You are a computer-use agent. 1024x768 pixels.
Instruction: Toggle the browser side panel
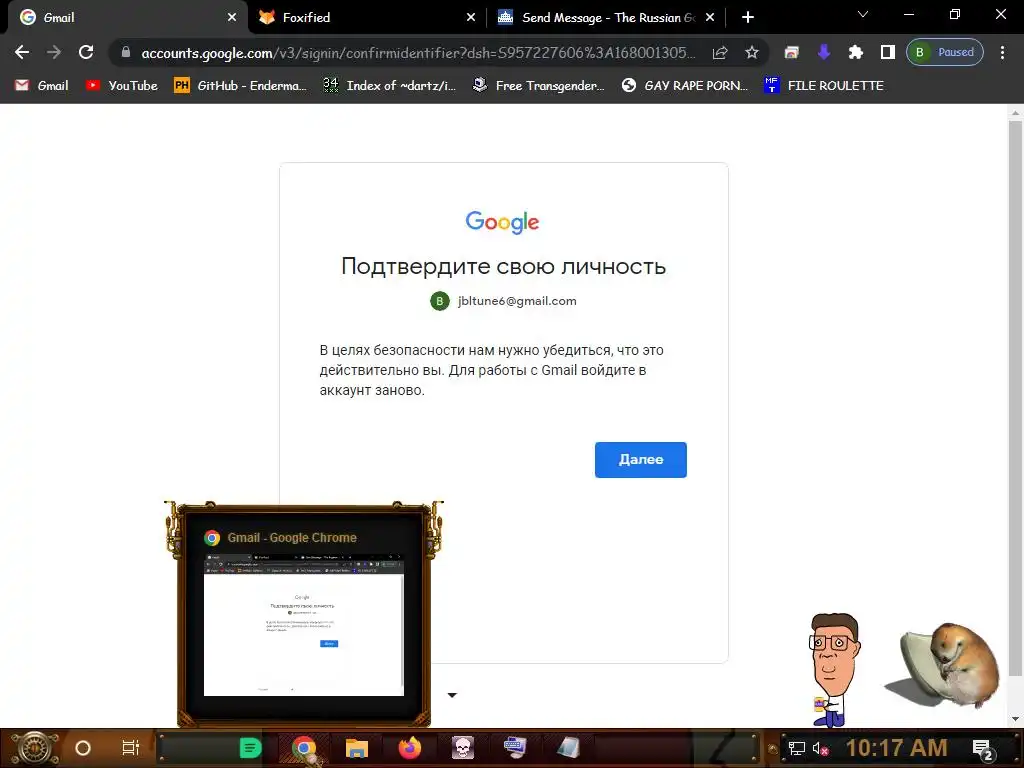(888, 52)
